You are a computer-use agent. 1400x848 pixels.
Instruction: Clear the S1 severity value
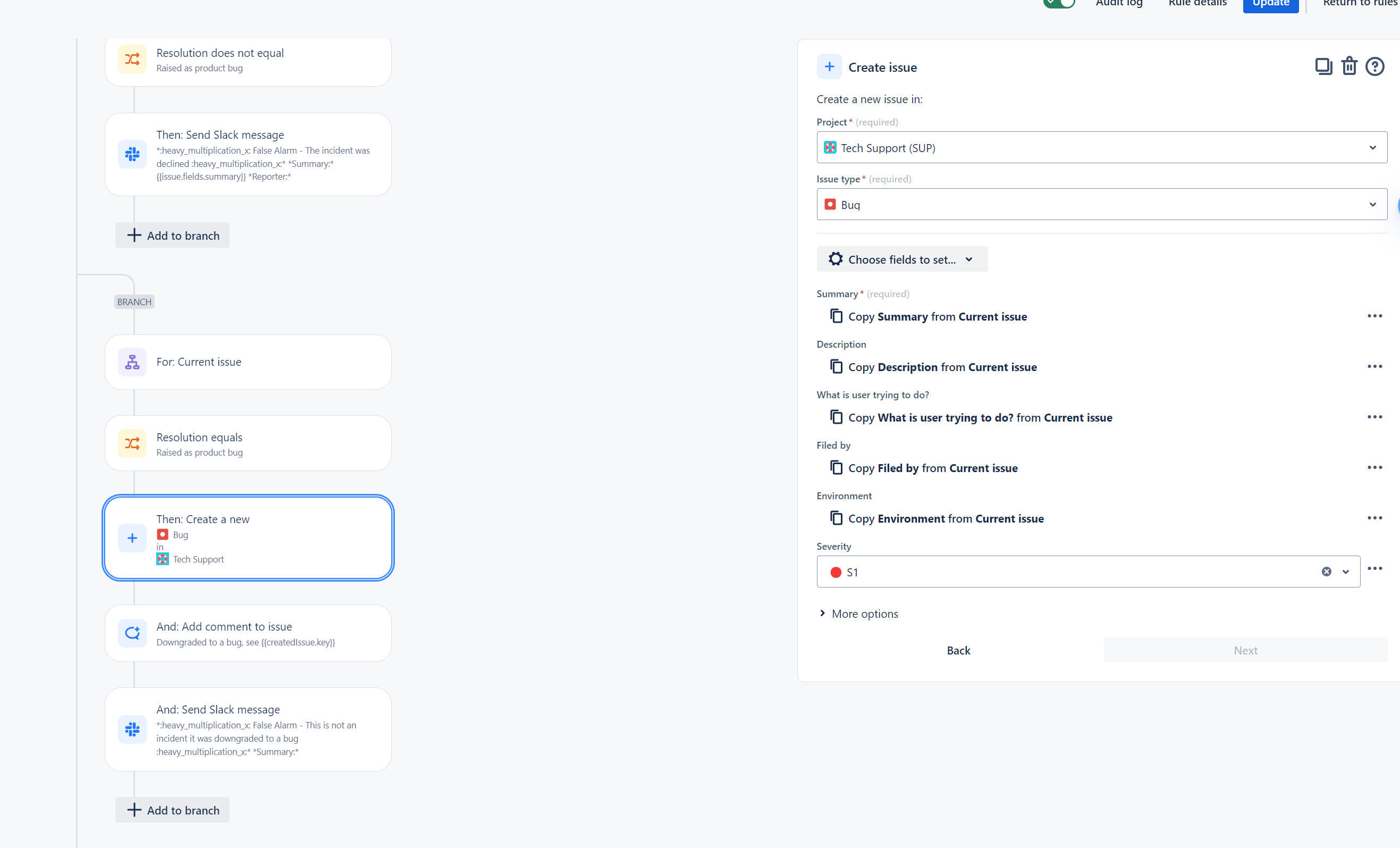pyautogui.click(x=1326, y=572)
